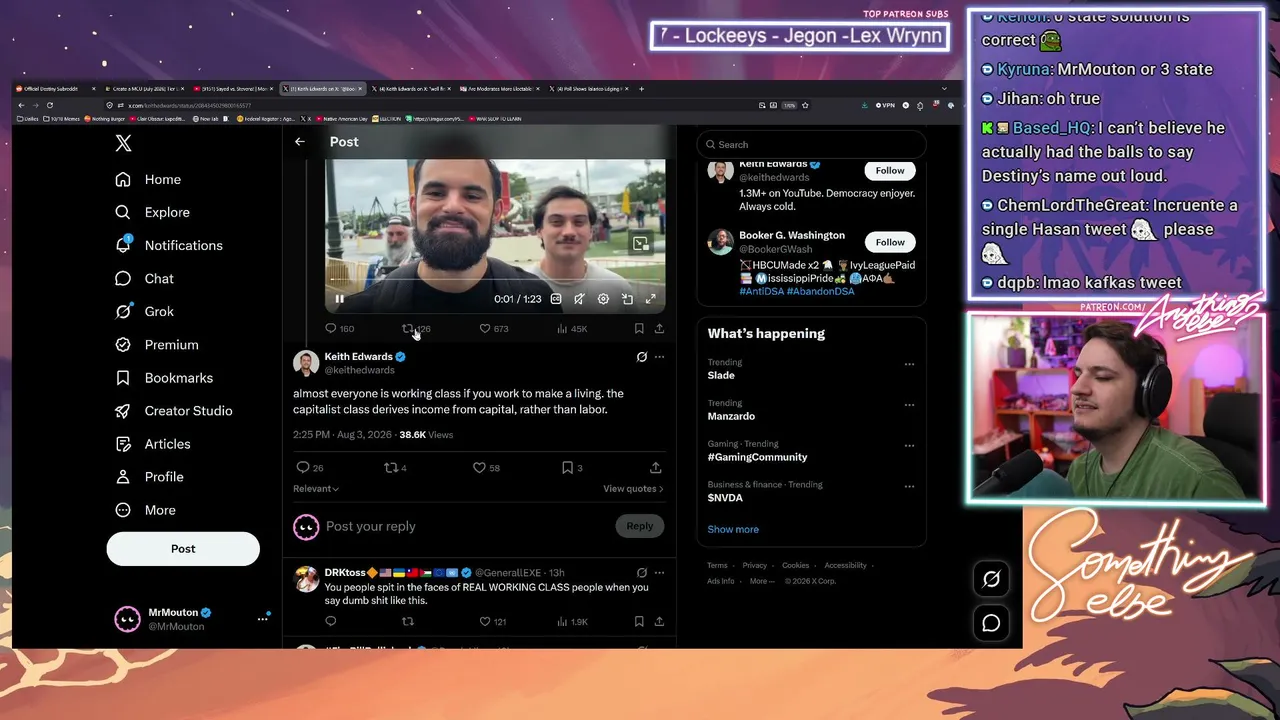Toggle closed captions on the video
Screen dimensions: 1280x720
click(556, 299)
